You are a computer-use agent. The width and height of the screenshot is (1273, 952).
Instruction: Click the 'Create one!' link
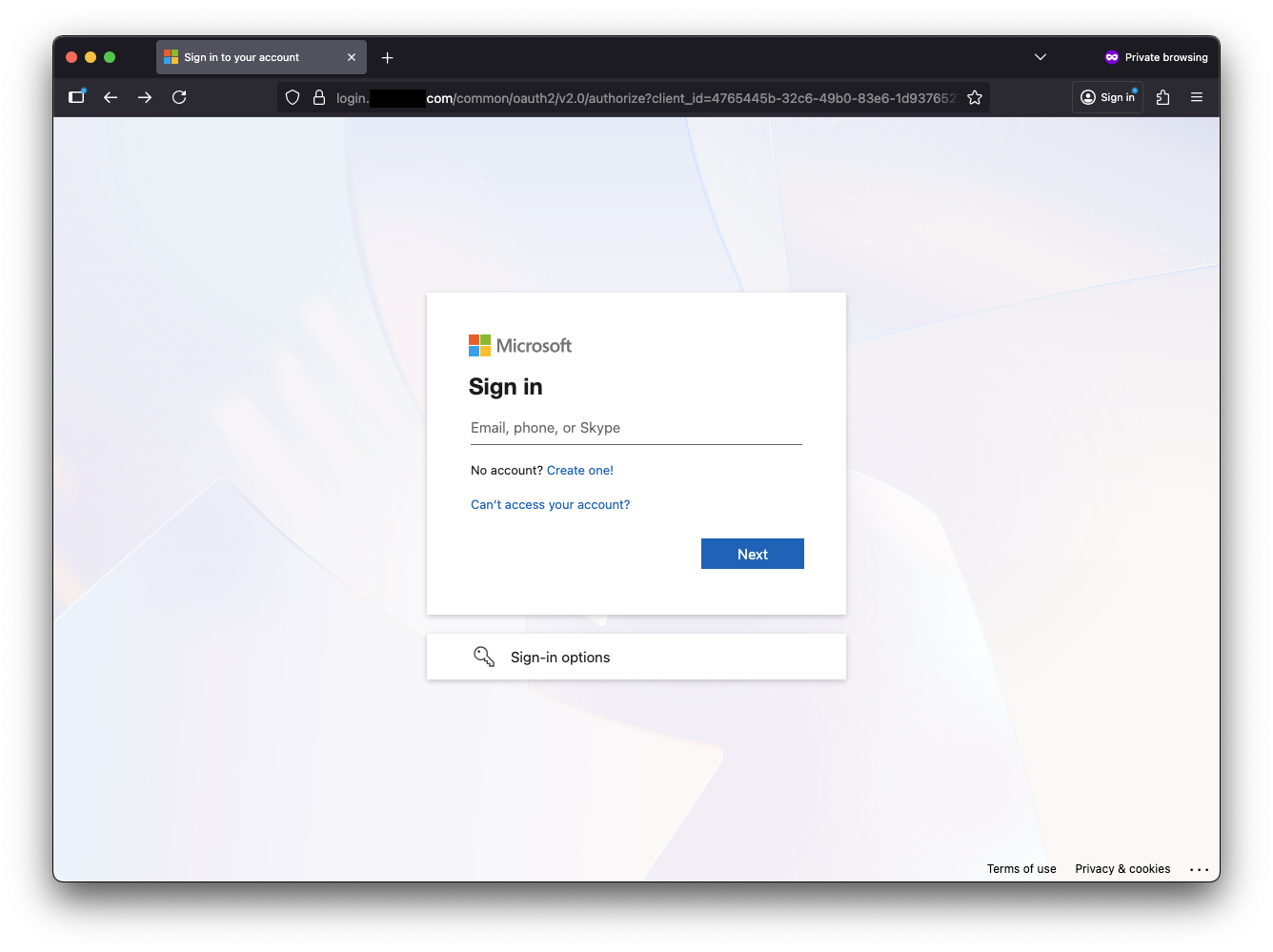579,471
